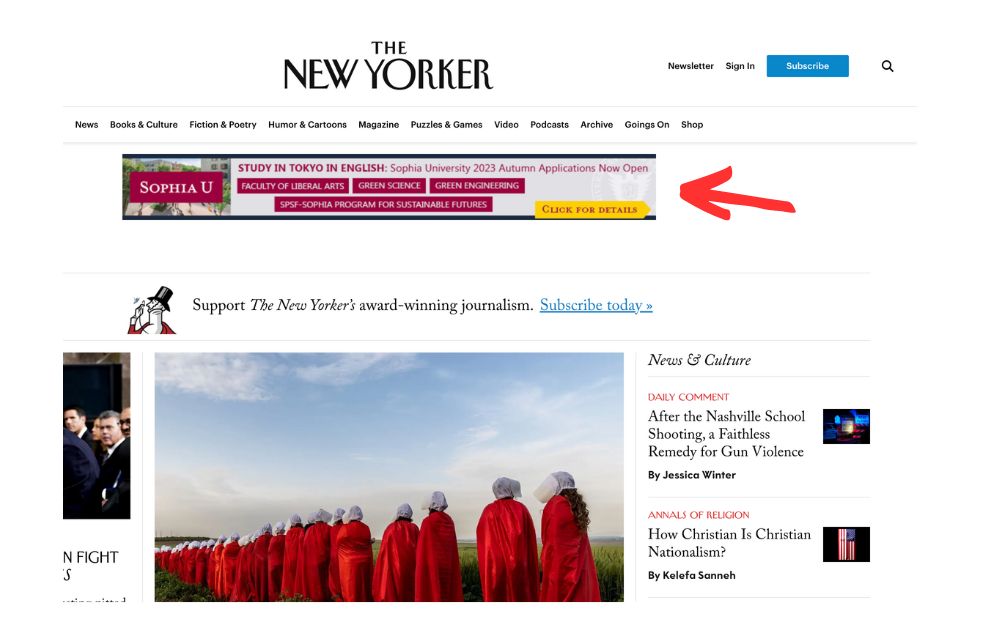
Task: Click the search magnifier icon
Action: tap(887, 66)
